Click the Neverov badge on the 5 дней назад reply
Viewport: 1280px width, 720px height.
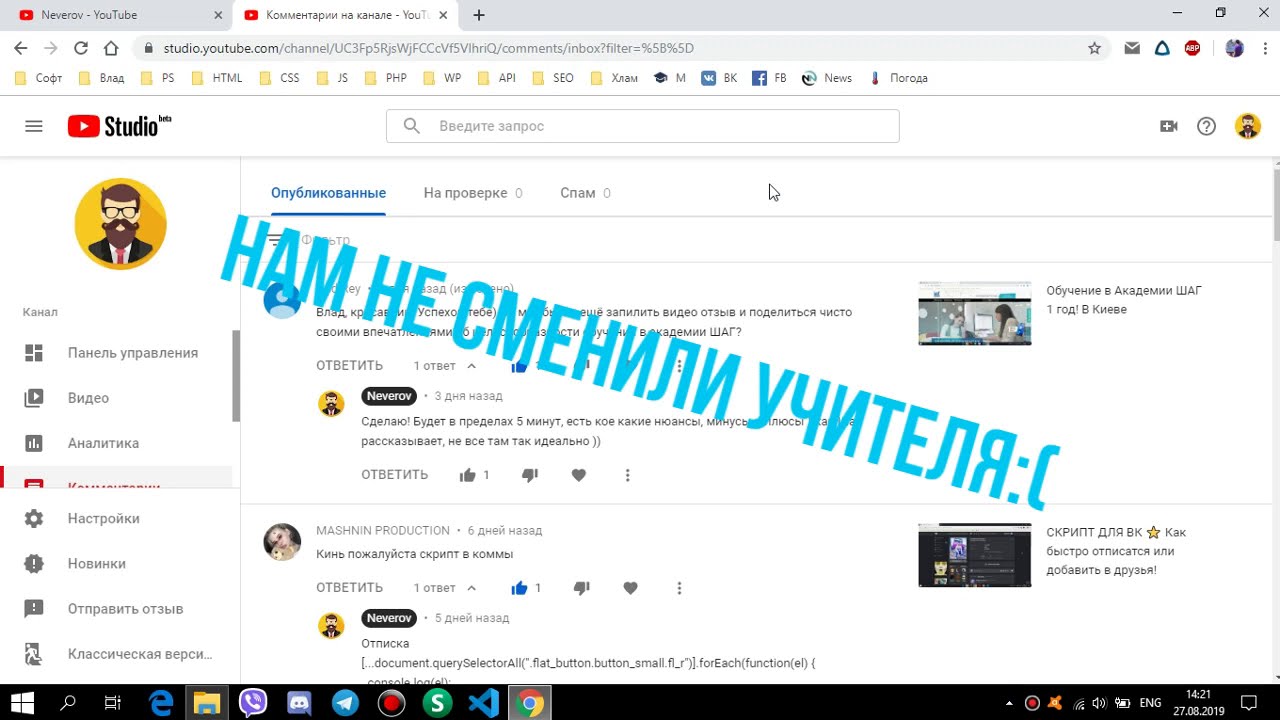pyautogui.click(x=389, y=618)
